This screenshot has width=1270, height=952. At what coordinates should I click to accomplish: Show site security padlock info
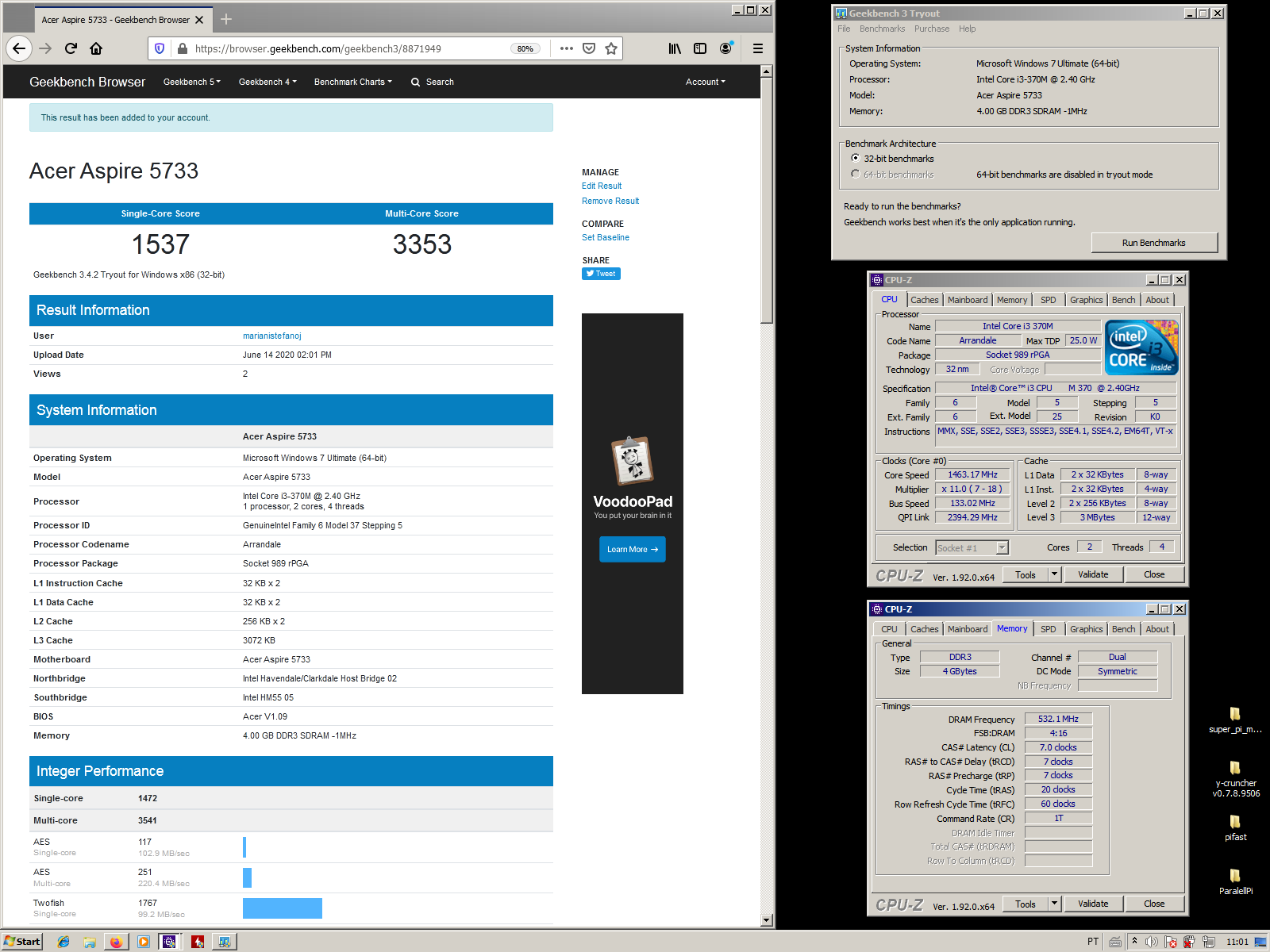point(183,48)
